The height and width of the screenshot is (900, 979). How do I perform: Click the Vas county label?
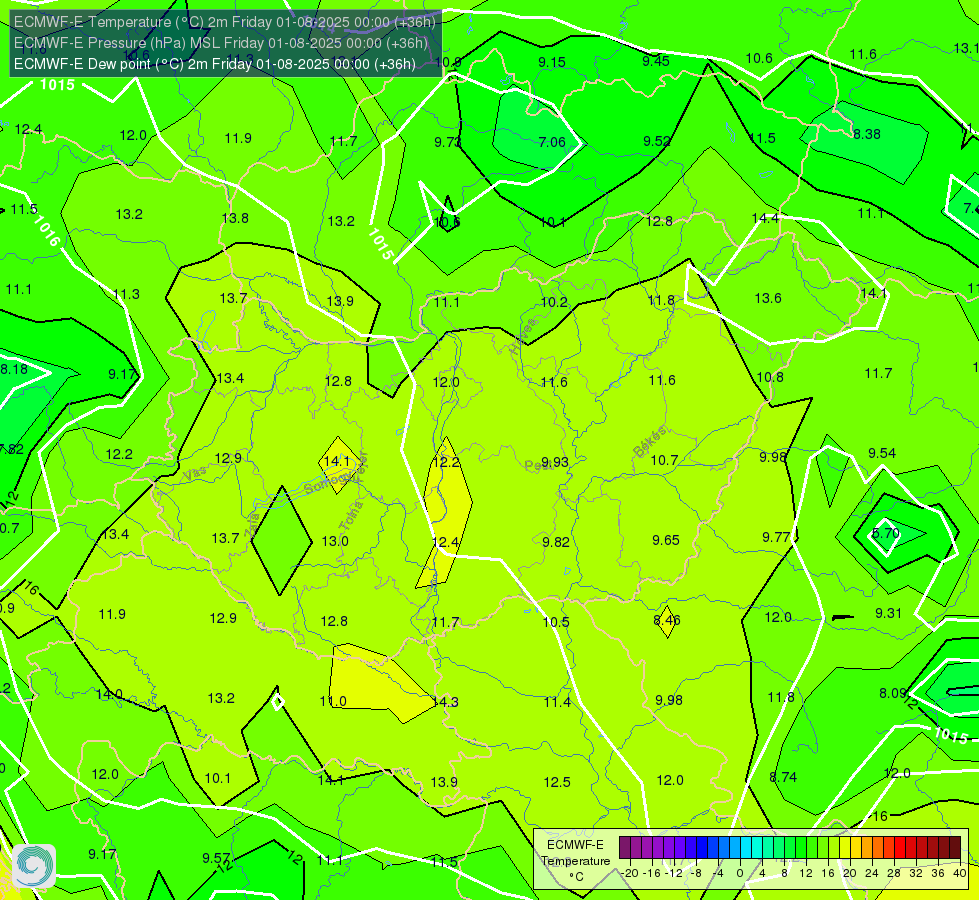(195, 474)
